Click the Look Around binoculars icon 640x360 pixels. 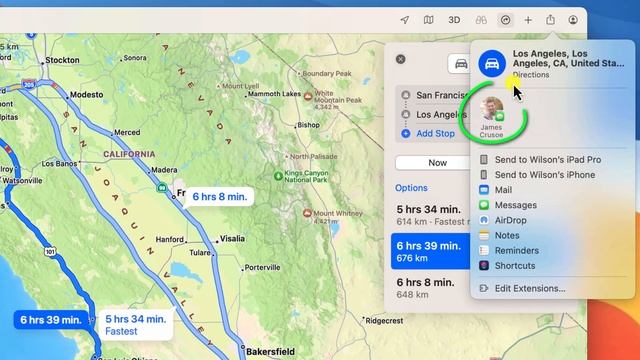[481, 20]
